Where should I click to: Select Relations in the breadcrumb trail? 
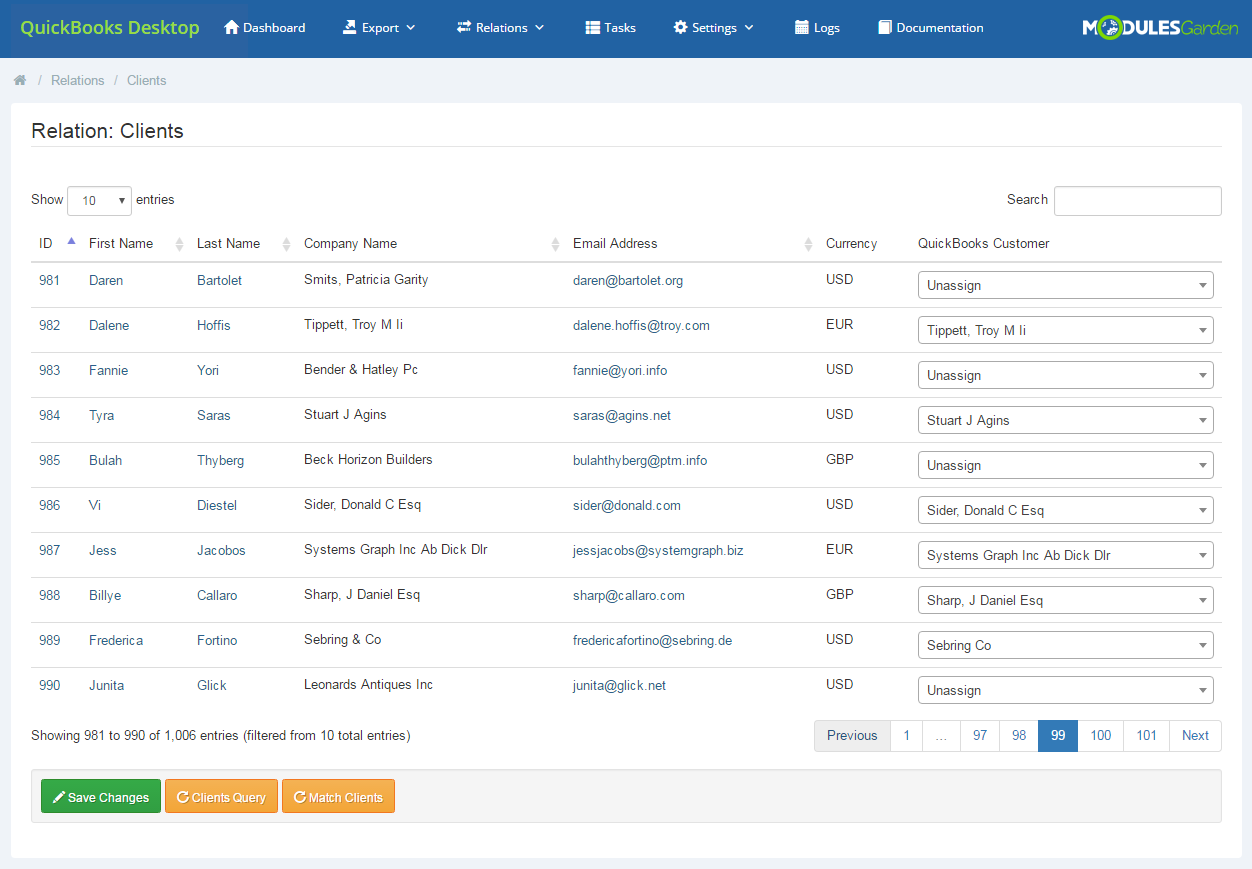tap(77, 80)
